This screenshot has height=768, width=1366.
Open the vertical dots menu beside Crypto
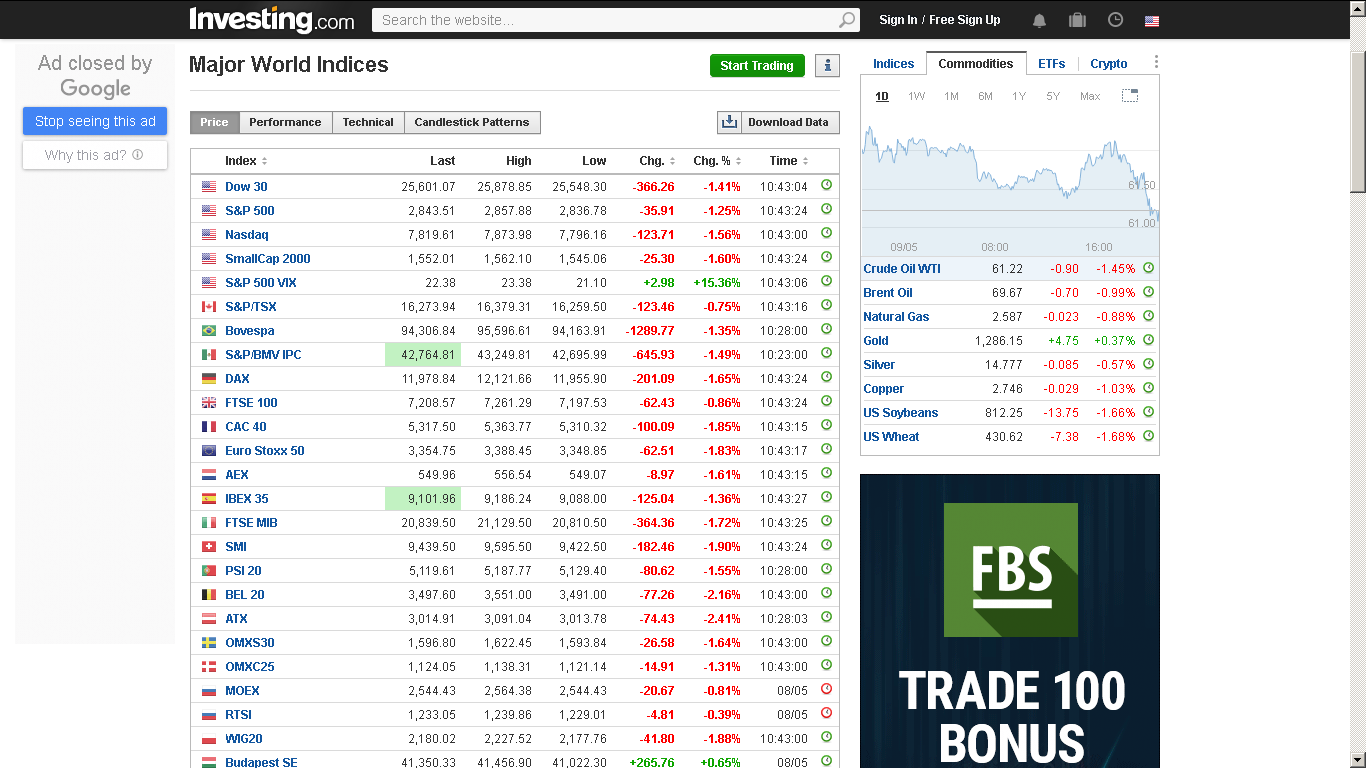coord(1156,62)
